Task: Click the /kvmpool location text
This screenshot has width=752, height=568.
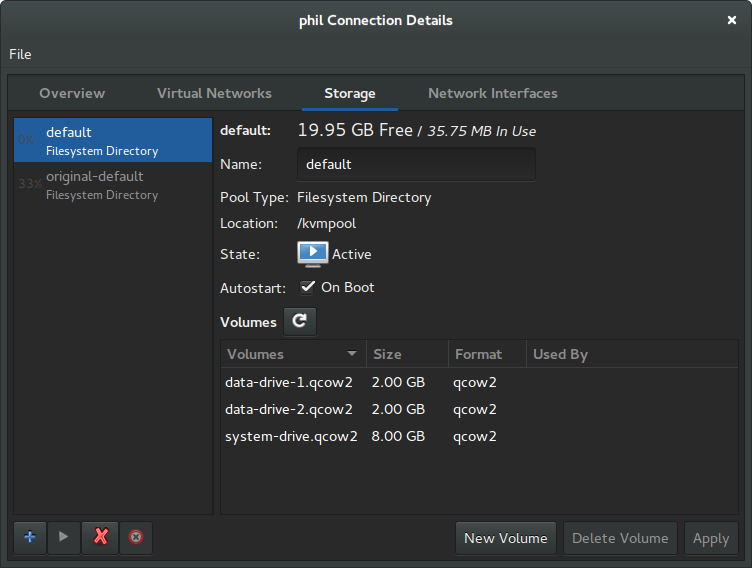Action: (327, 224)
